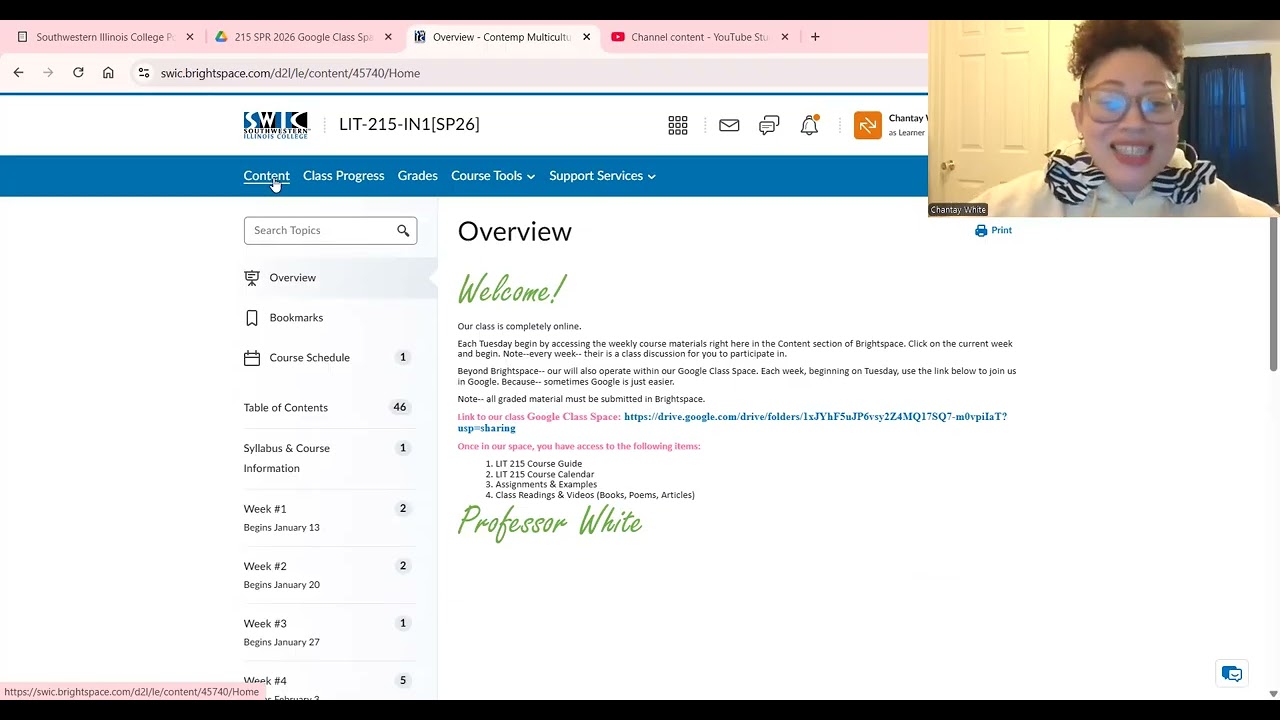Image resolution: width=1280 pixels, height=720 pixels.
Task: Click the page vertical scrollbar
Action: tap(1273, 293)
